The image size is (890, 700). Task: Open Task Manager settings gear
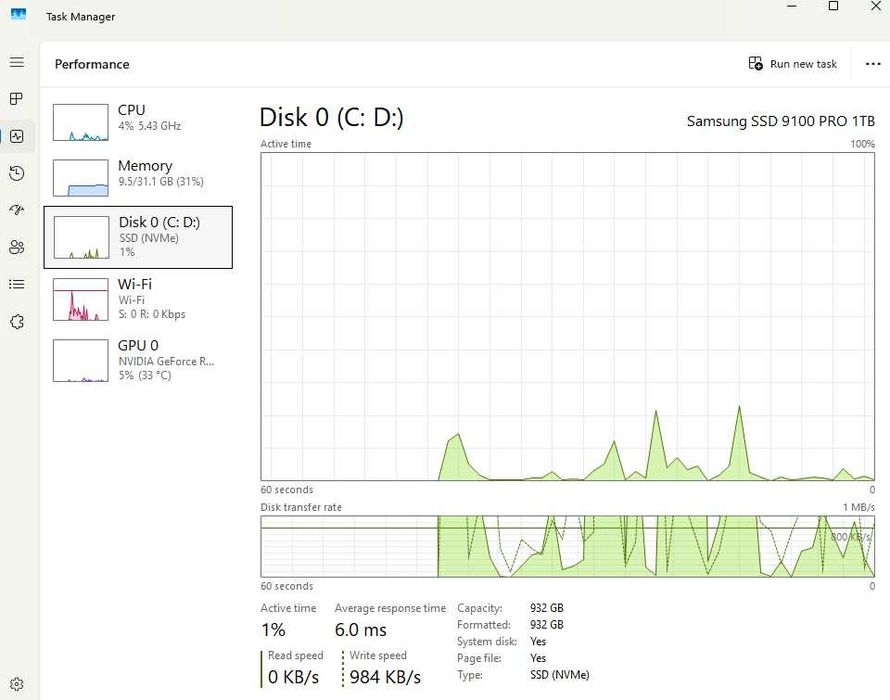[16, 684]
